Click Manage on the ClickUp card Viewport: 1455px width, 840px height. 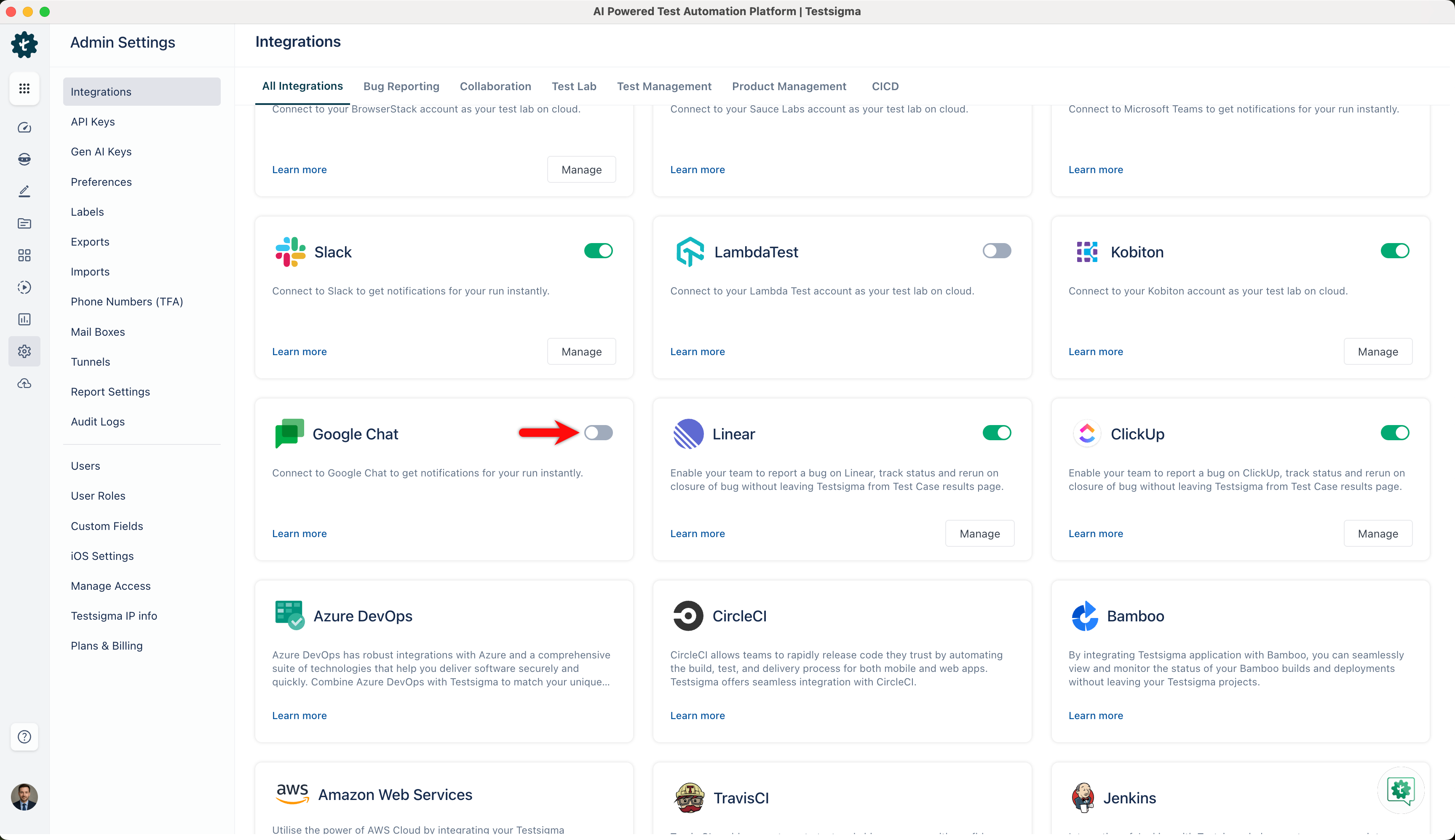(x=1377, y=534)
